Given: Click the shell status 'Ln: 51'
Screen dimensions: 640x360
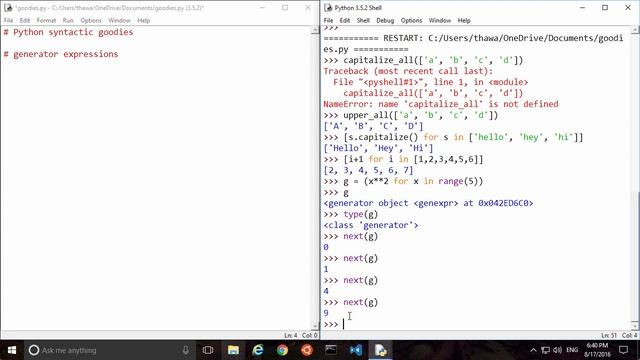Looking at the screenshot, I should 609,336.
